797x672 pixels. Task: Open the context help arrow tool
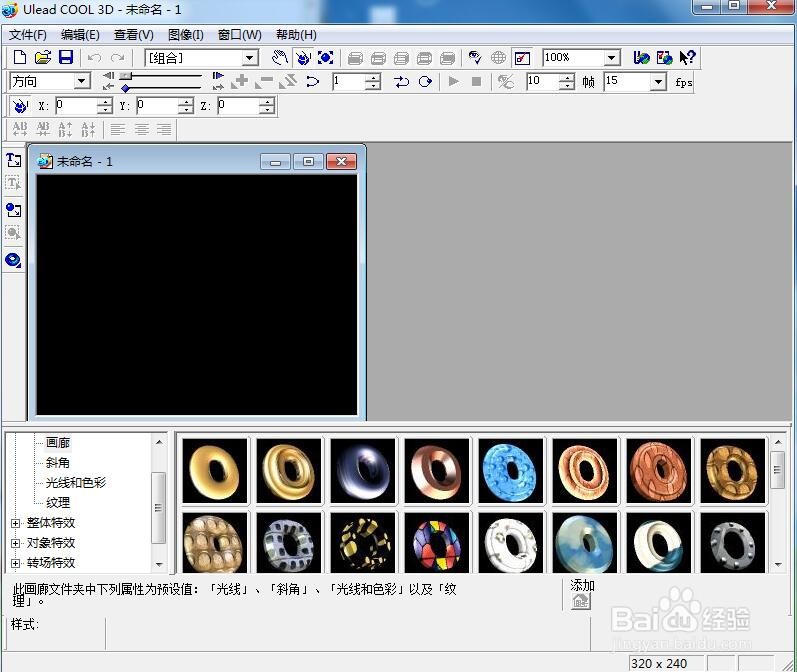click(687, 57)
